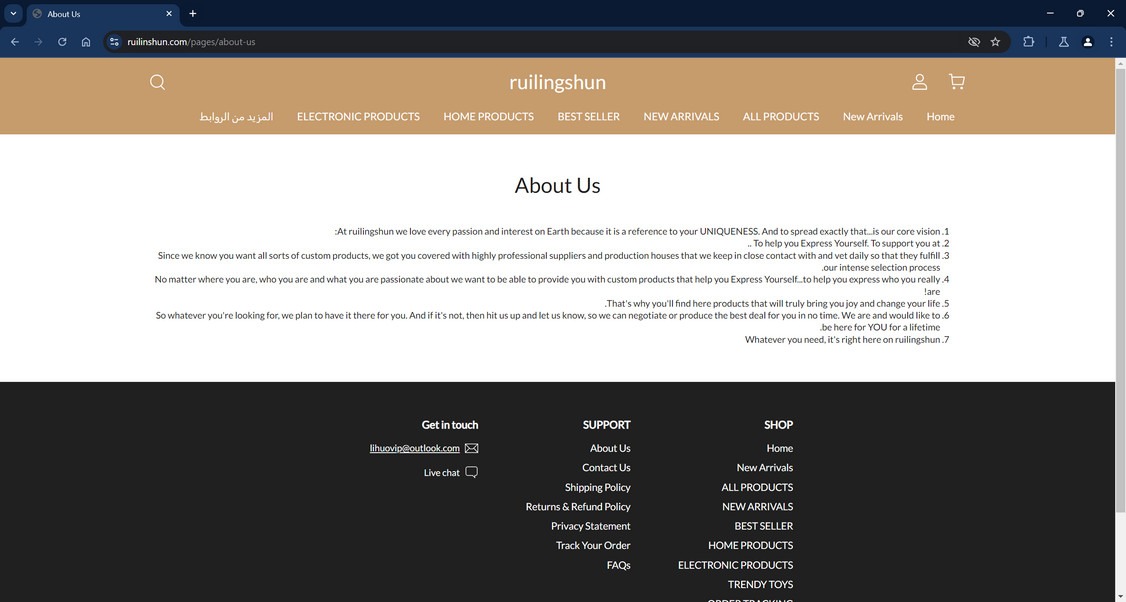Viewport: 1126px width, 602px height.
Task: Open the Chrome three-dot menu
Action: tap(1111, 42)
